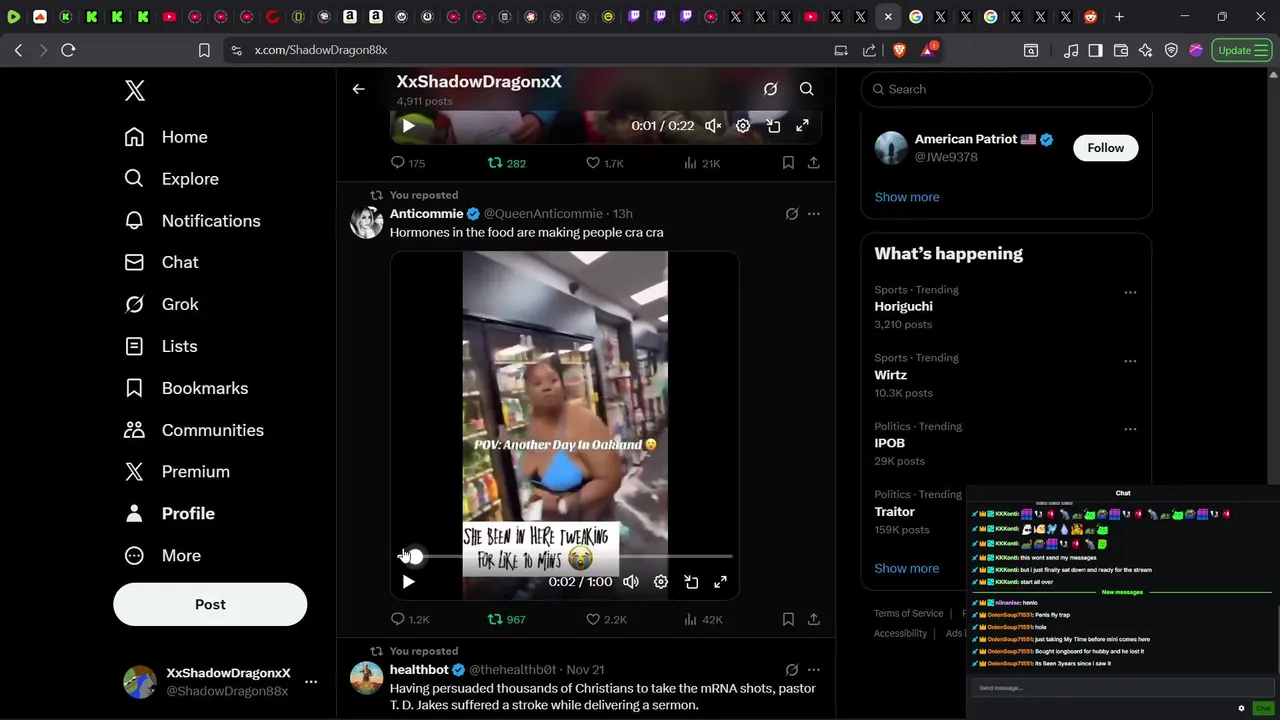Open Explore page
The image size is (1280, 720).
[x=171, y=179]
